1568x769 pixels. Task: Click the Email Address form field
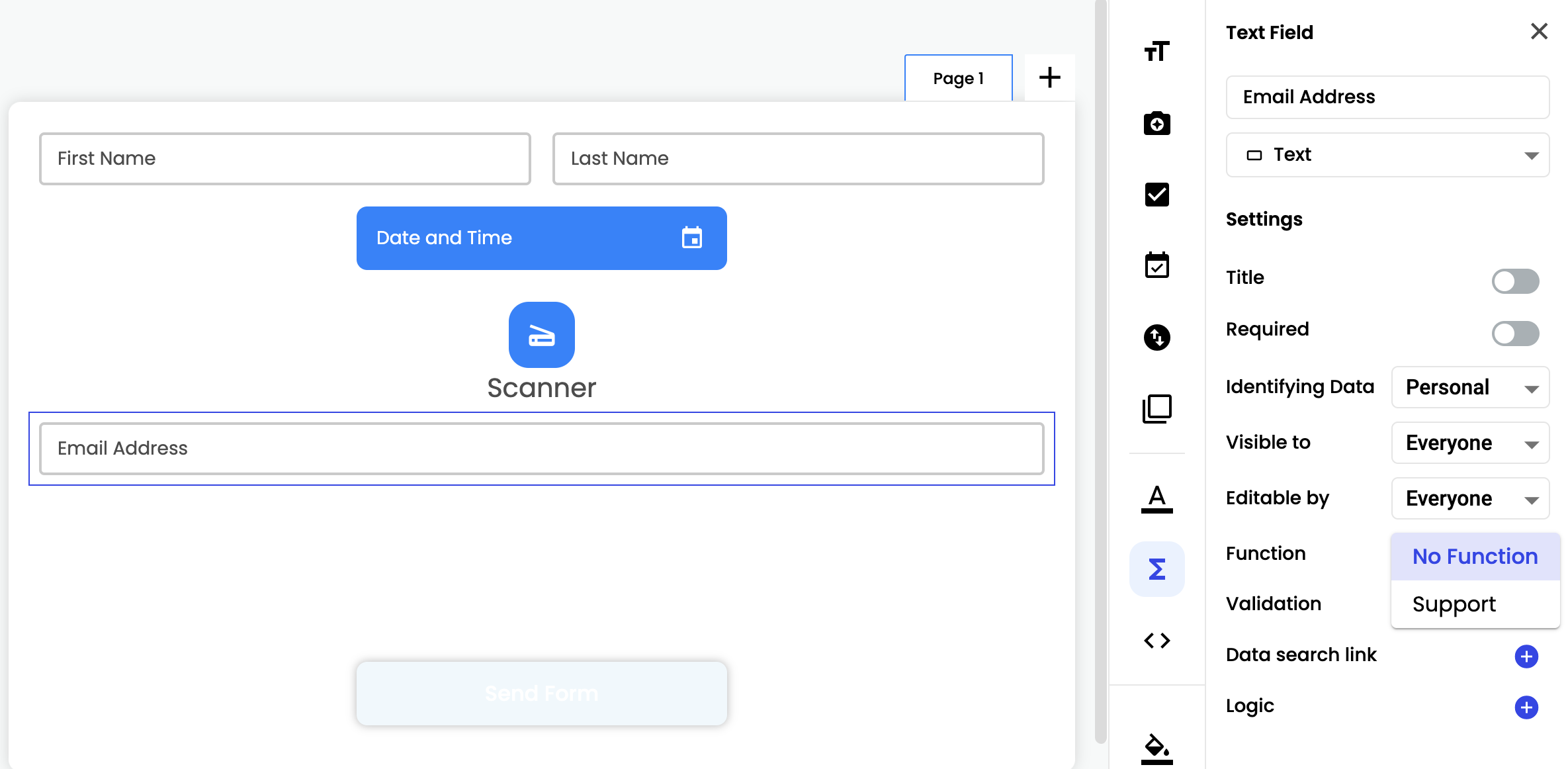tap(541, 449)
